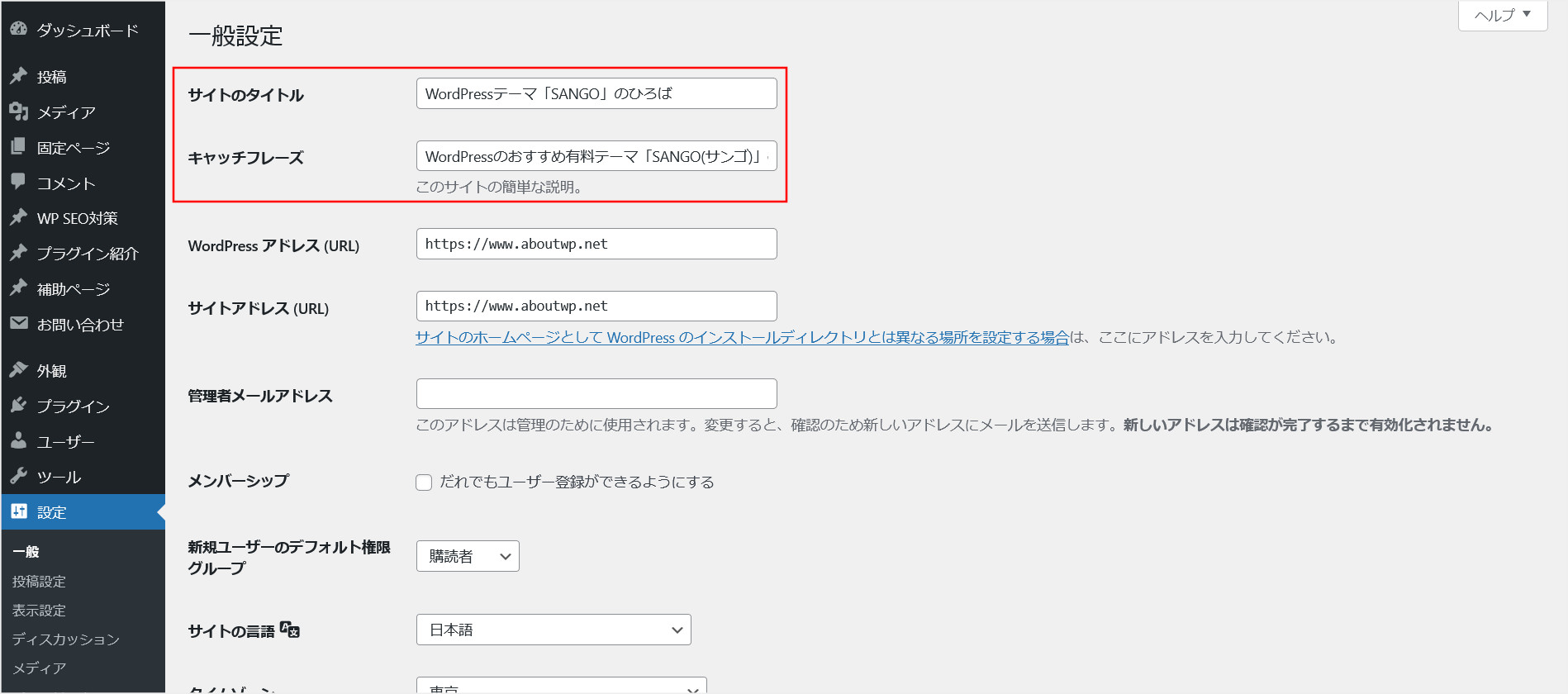The height and width of the screenshot is (694, 1568).
Task: Click the site title text field
Action: (x=596, y=93)
